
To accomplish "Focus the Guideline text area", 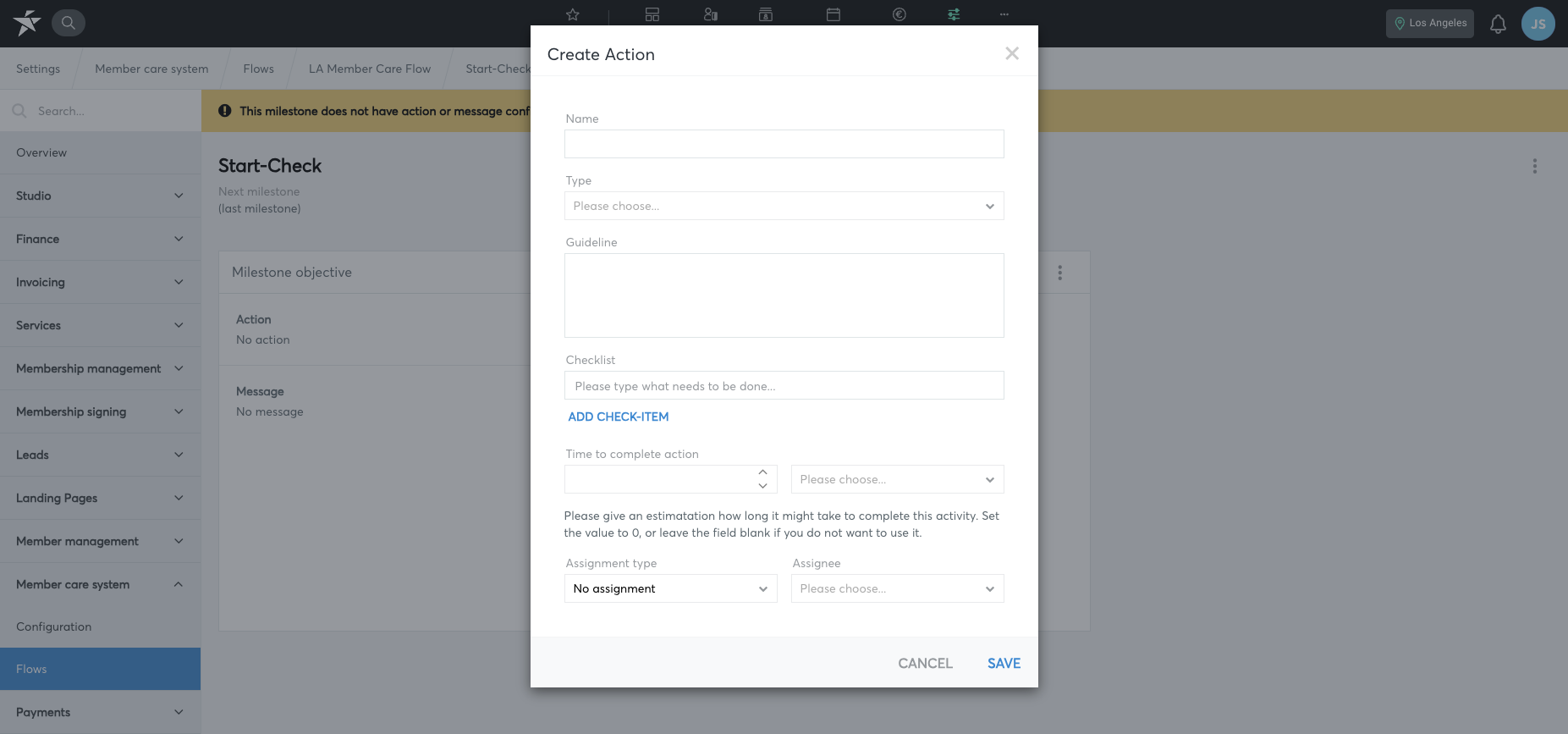I will point(784,295).
